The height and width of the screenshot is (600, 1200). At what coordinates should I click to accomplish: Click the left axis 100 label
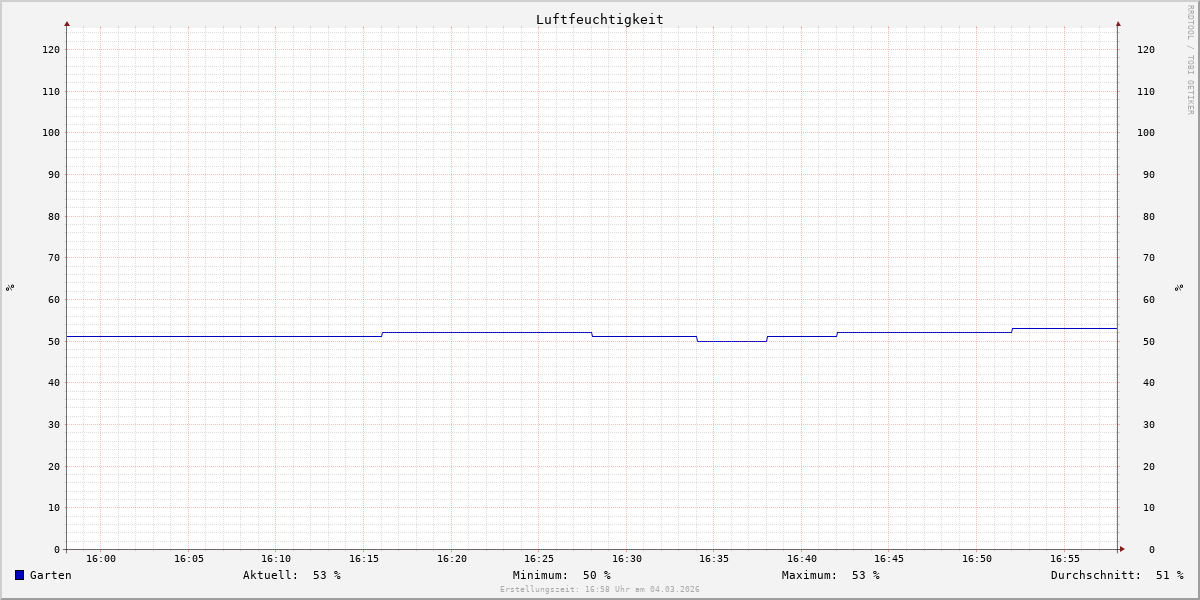tap(51, 133)
